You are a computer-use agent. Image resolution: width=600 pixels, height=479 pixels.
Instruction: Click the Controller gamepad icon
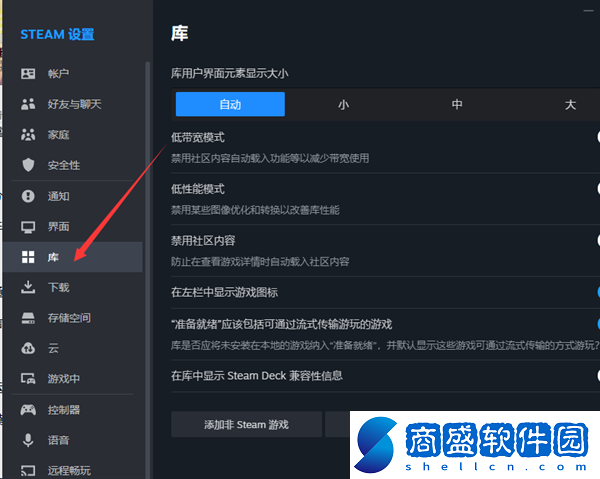coord(28,410)
